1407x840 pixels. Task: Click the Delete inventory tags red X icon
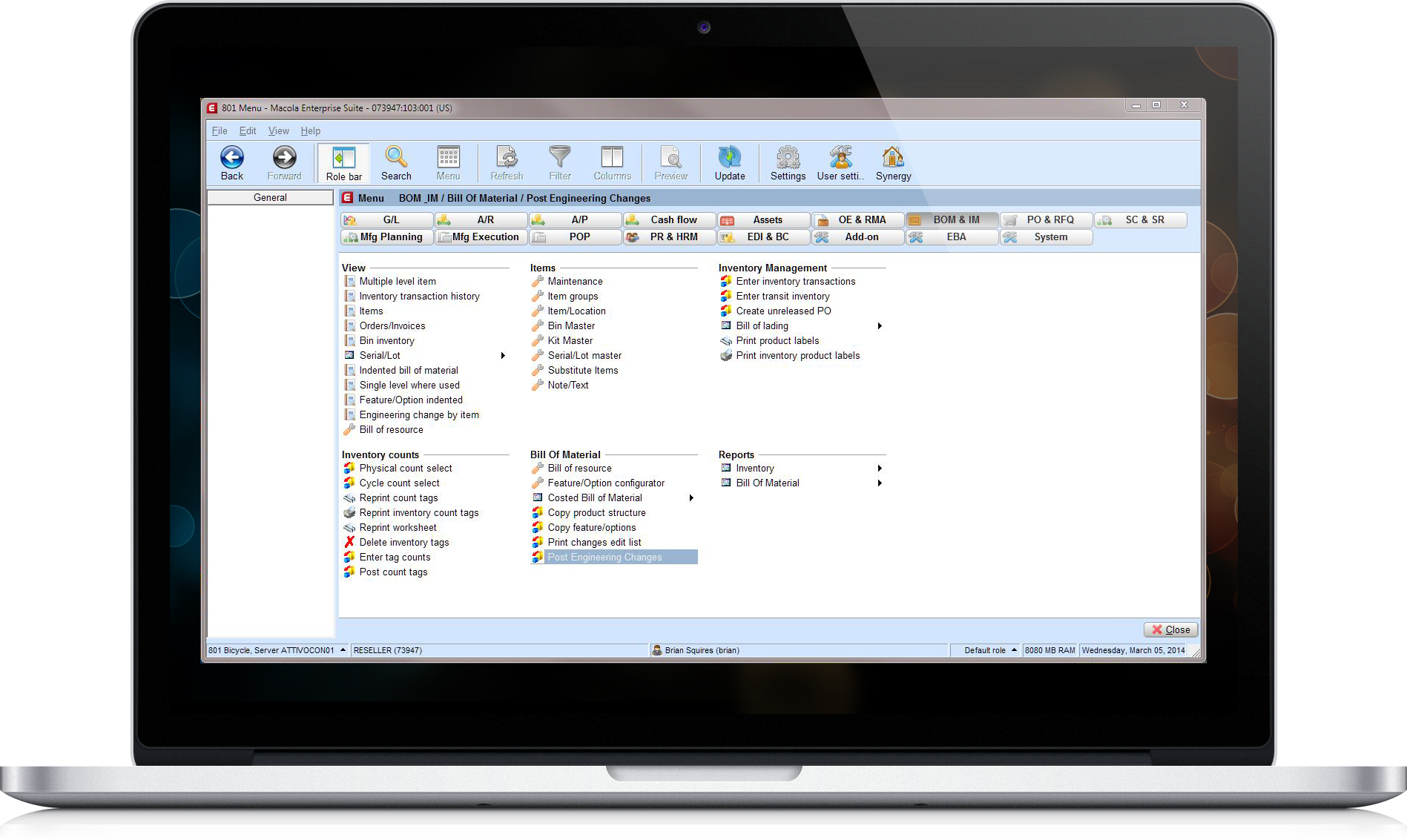click(x=349, y=542)
